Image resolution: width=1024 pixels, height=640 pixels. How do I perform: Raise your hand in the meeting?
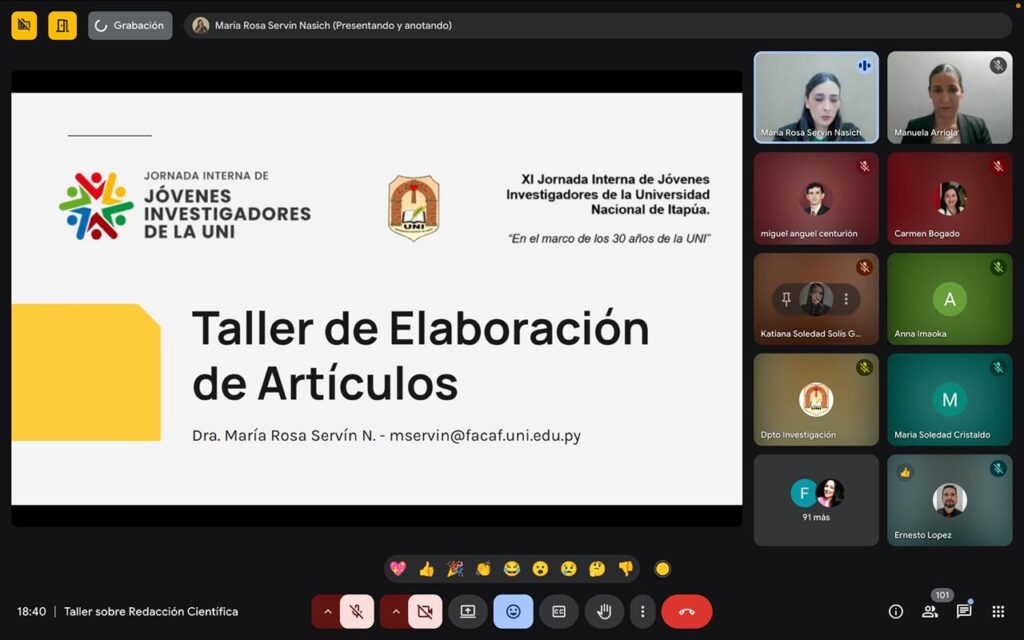(x=604, y=611)
